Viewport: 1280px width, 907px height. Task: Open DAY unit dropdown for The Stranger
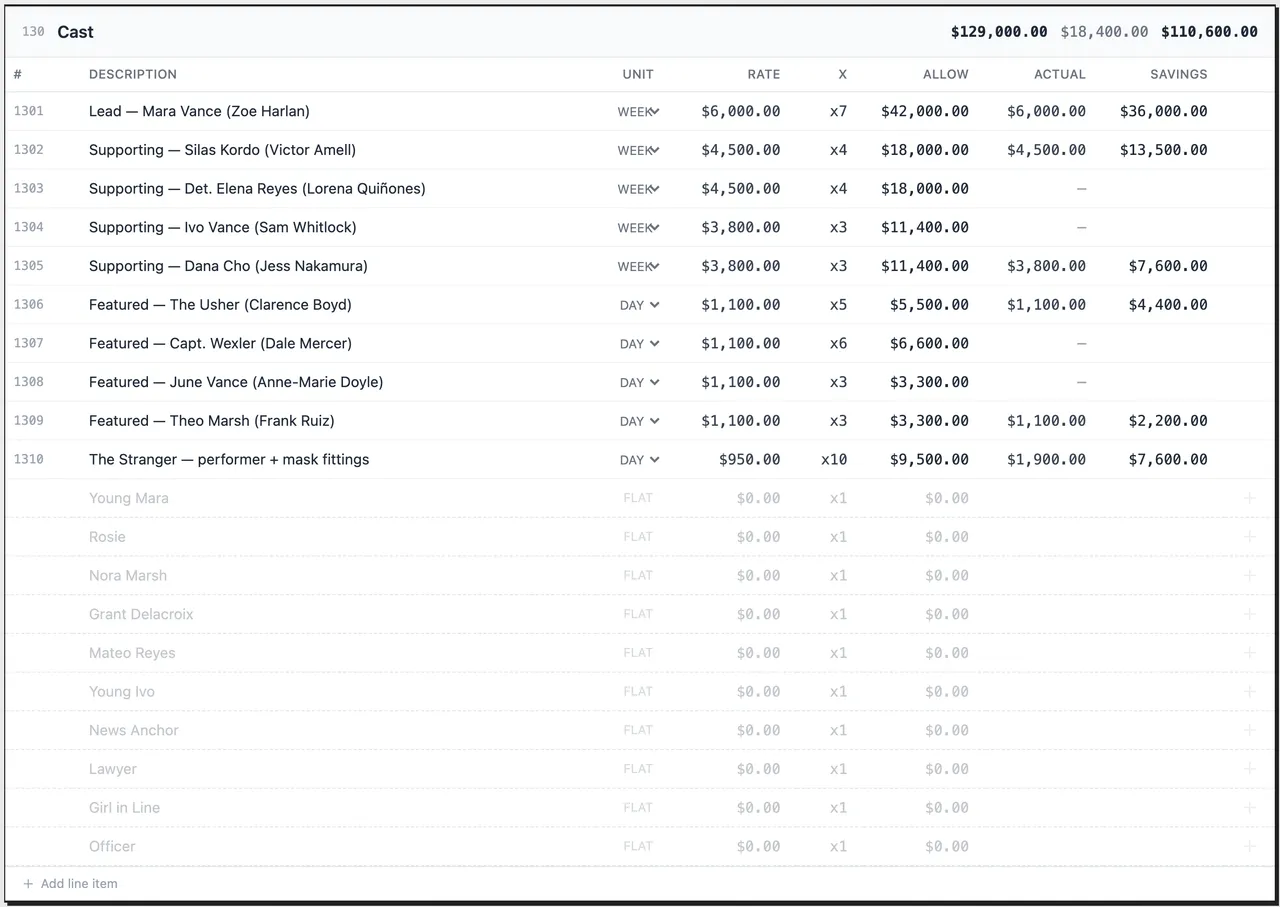click(638, 460)
